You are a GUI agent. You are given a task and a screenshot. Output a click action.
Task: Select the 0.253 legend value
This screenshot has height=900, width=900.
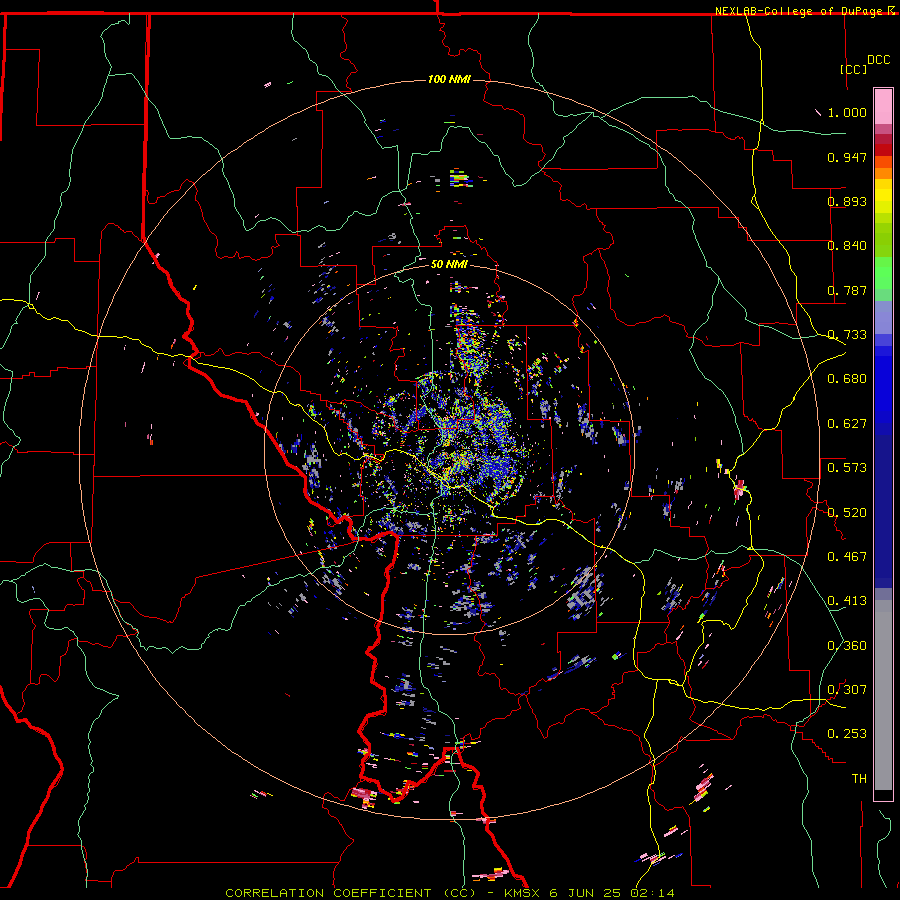[x=847, y=734]
